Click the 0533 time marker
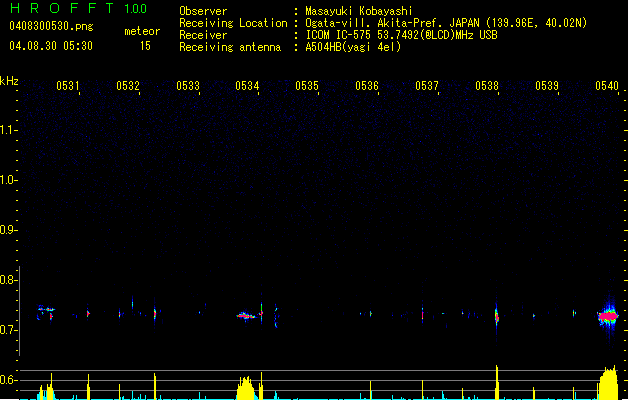 pos(188,86)
